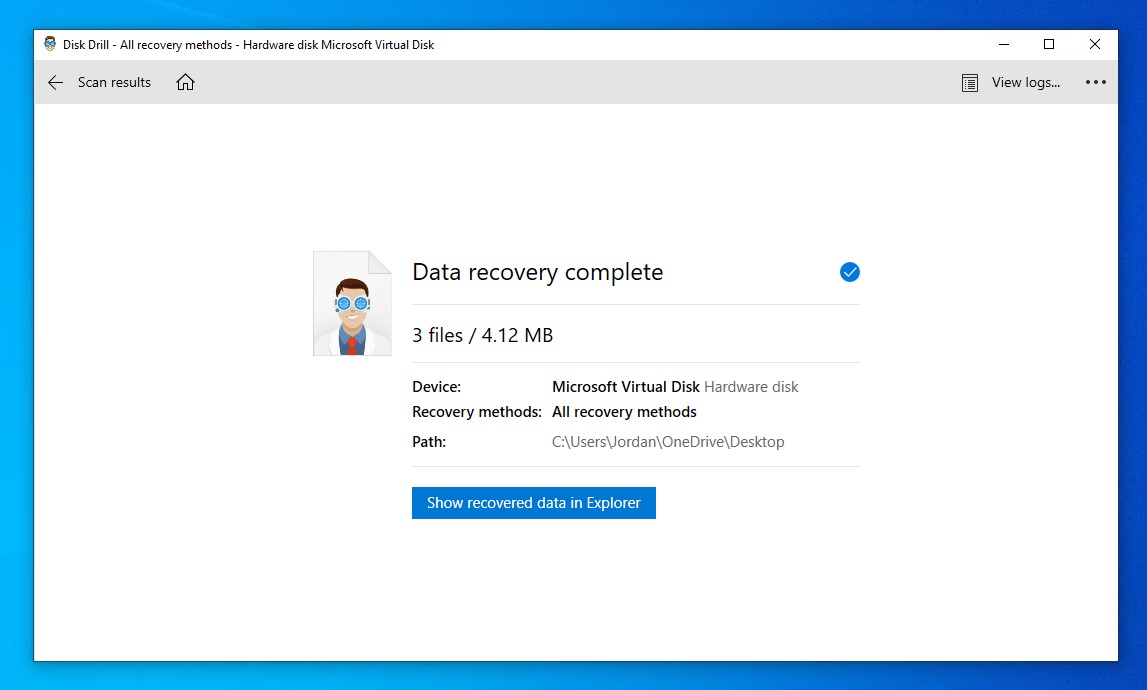1147x690 pixels.
Task: Go back to Scan results with the arrow
Action: tap(55, 83)
